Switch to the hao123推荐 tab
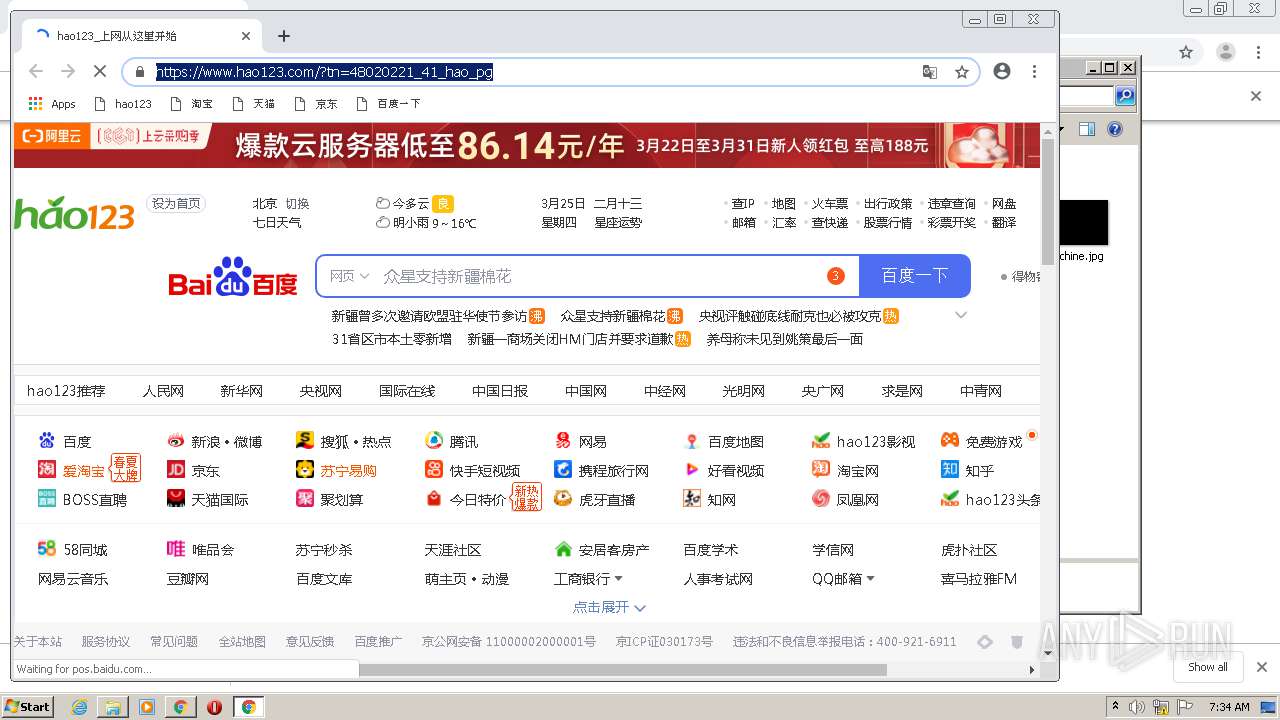Image resolution: width=1280 pixels, height=720 pixels. pyautogui.click(x=66, y=391)
